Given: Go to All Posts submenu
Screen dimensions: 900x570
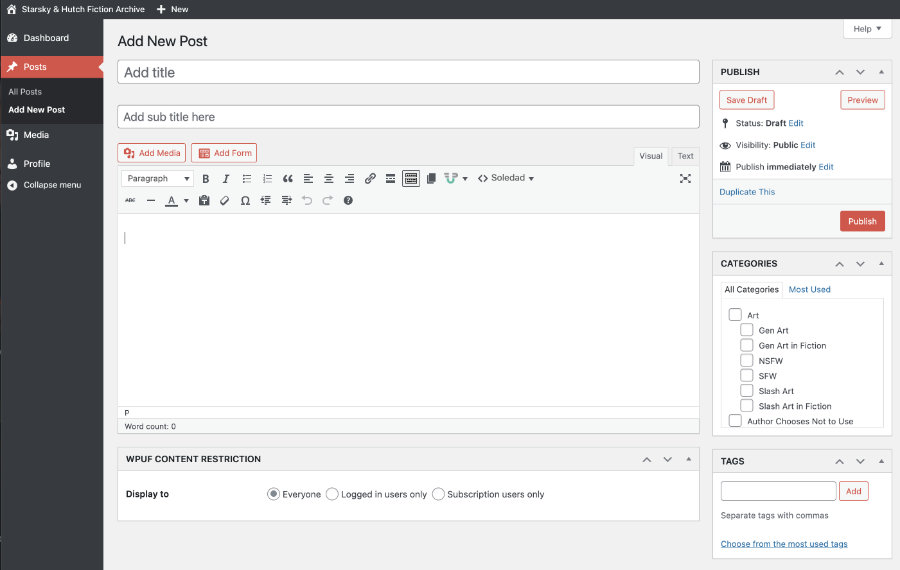Looking at the screenshot, I should (25, 92).
